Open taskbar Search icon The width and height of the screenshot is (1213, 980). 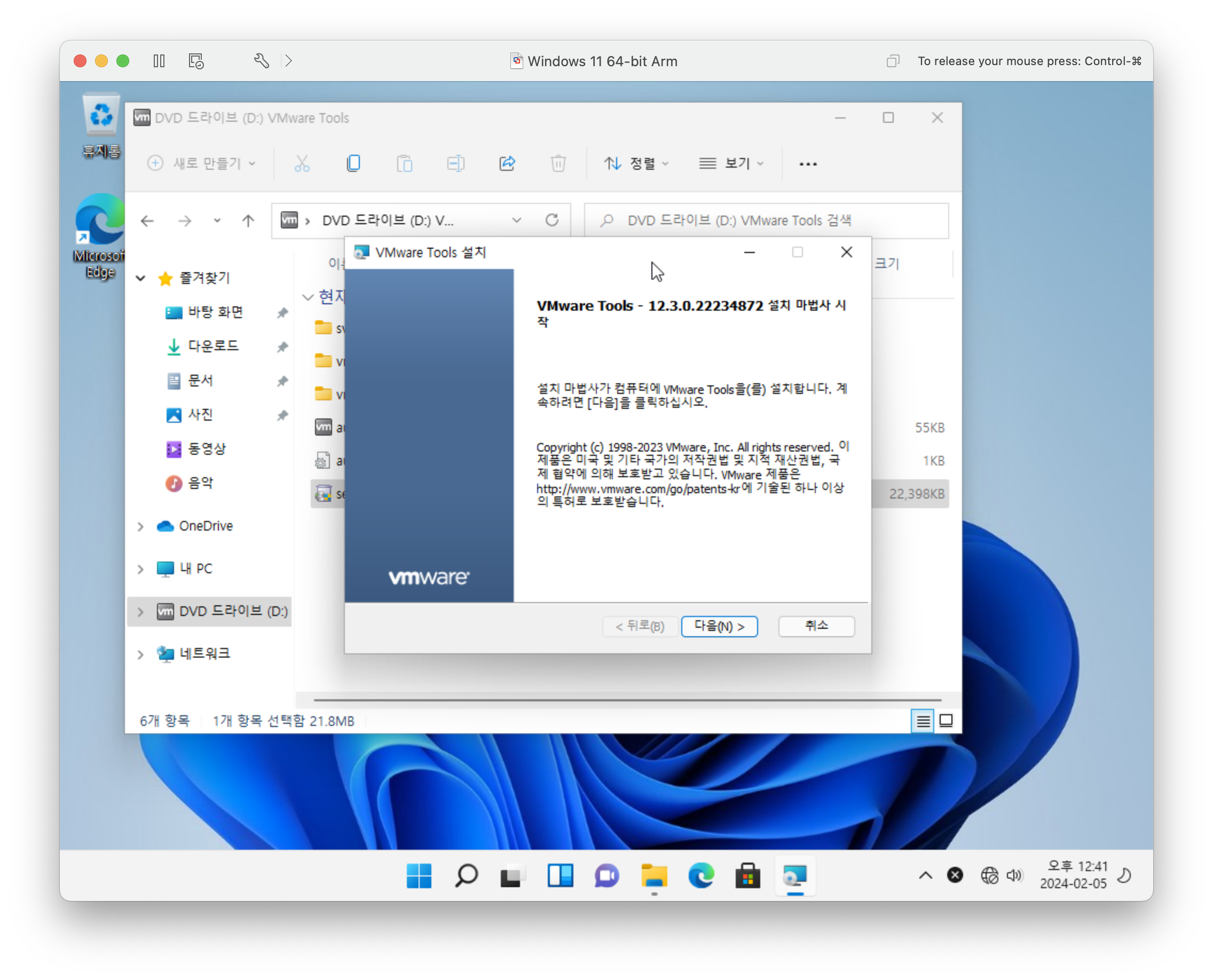pyautogui.click(x=467, y=875)
